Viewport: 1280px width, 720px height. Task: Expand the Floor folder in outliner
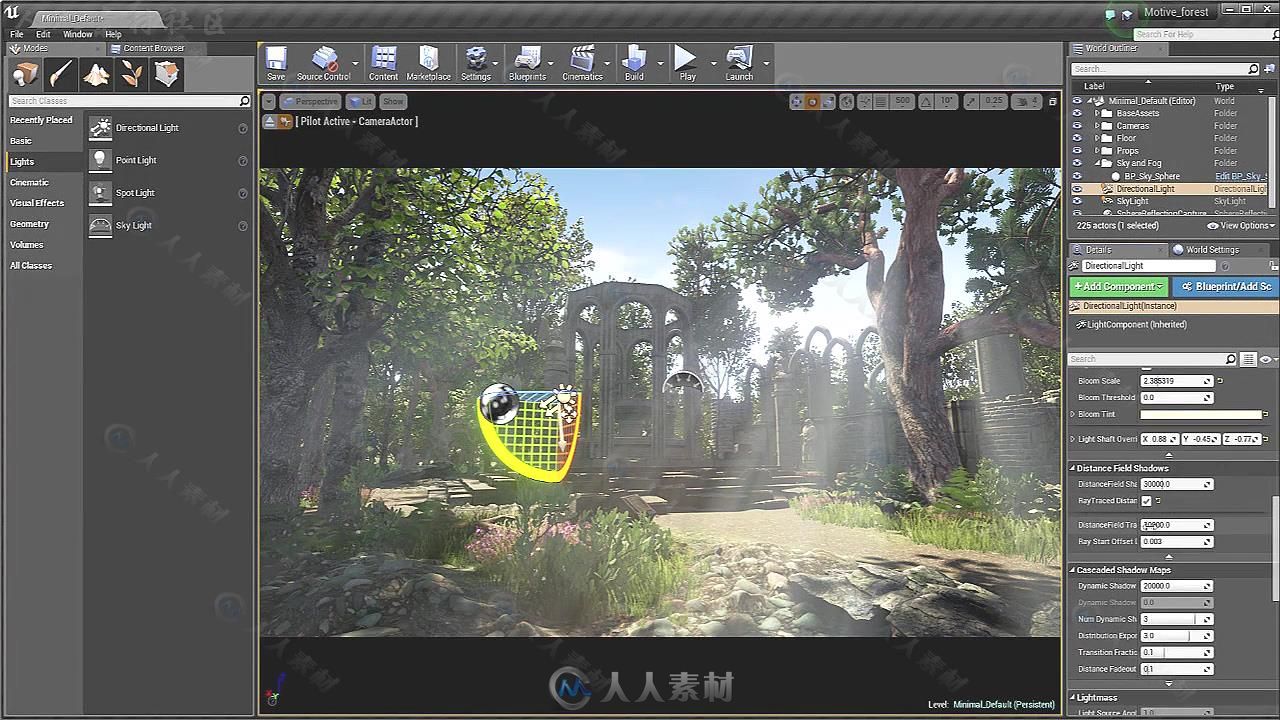1097,138
